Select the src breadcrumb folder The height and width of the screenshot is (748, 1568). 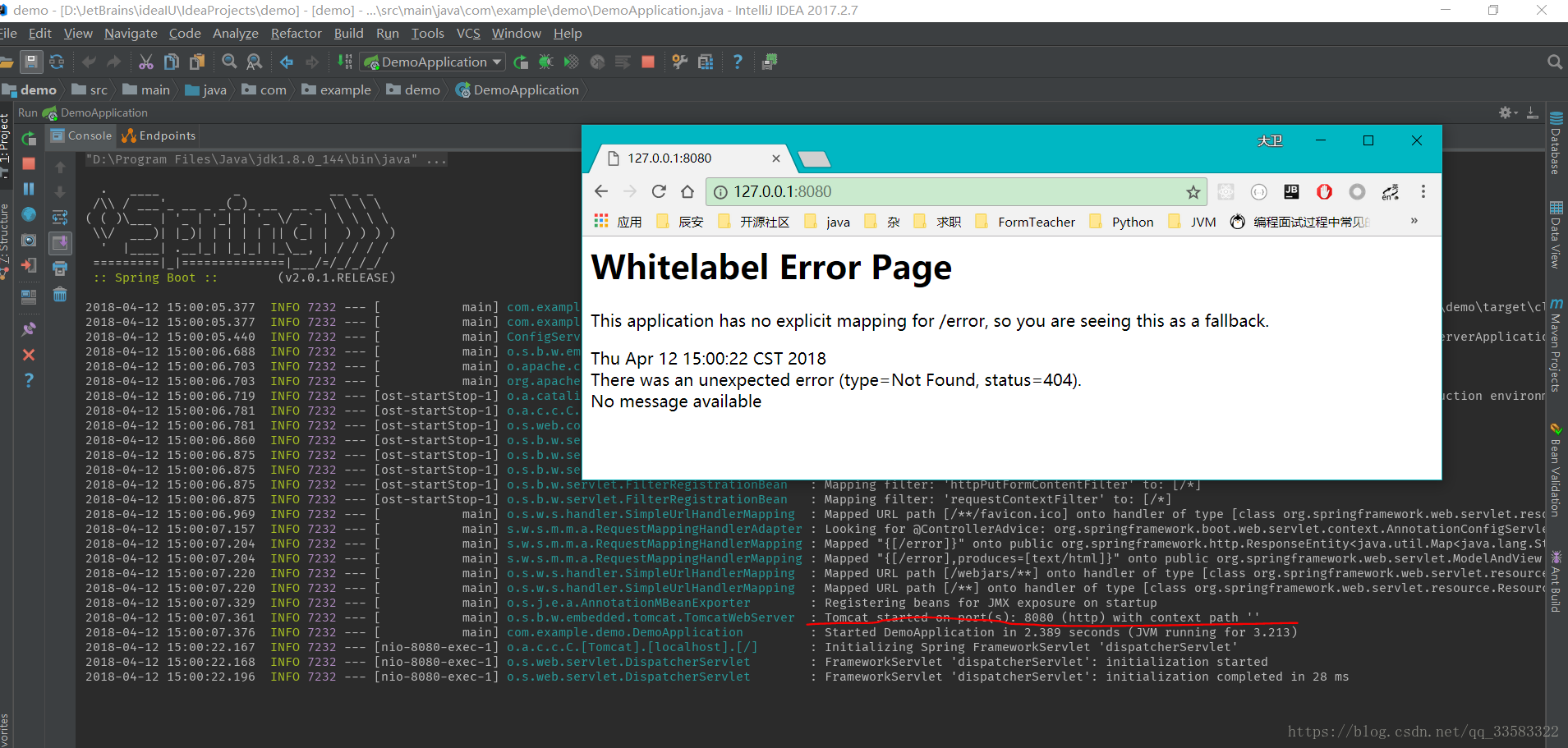tap(90, 90)
